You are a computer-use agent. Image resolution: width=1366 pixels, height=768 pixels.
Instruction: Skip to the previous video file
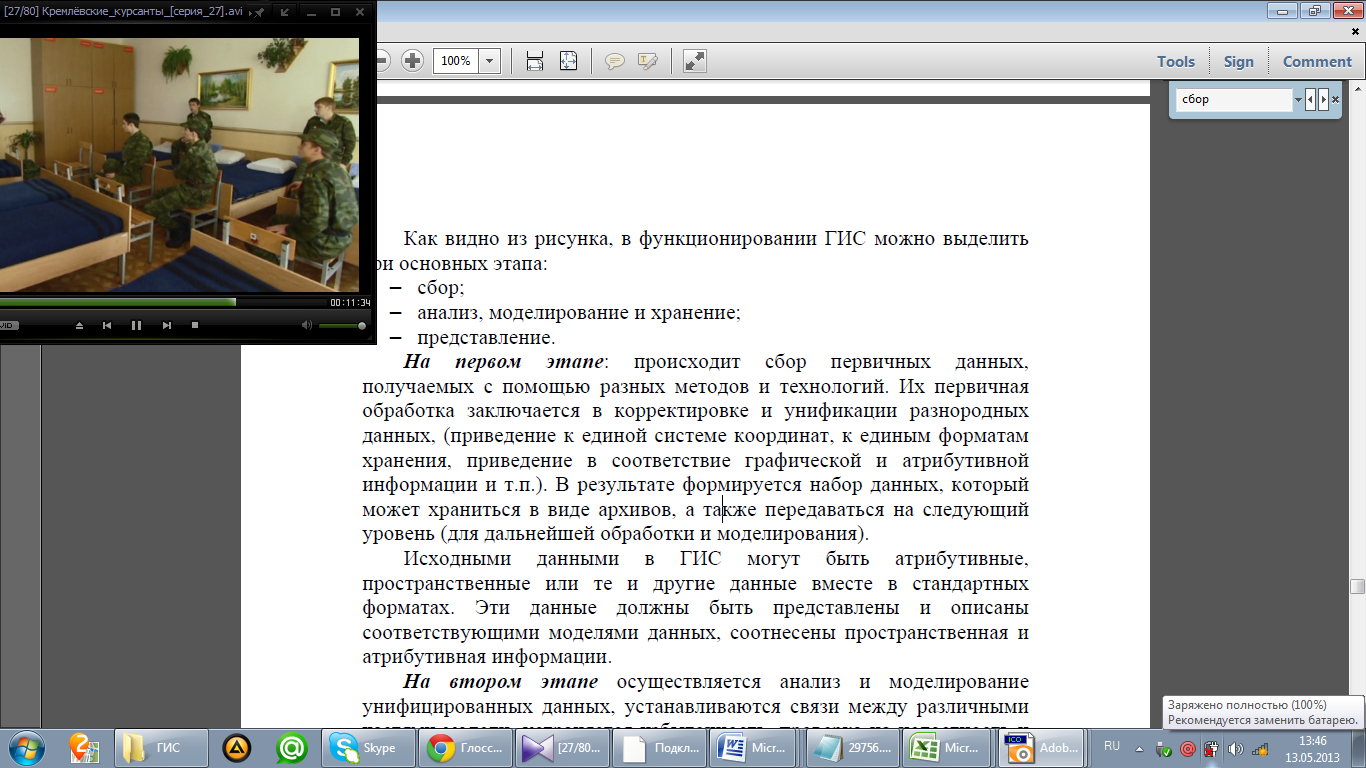[x=107, y=325]
